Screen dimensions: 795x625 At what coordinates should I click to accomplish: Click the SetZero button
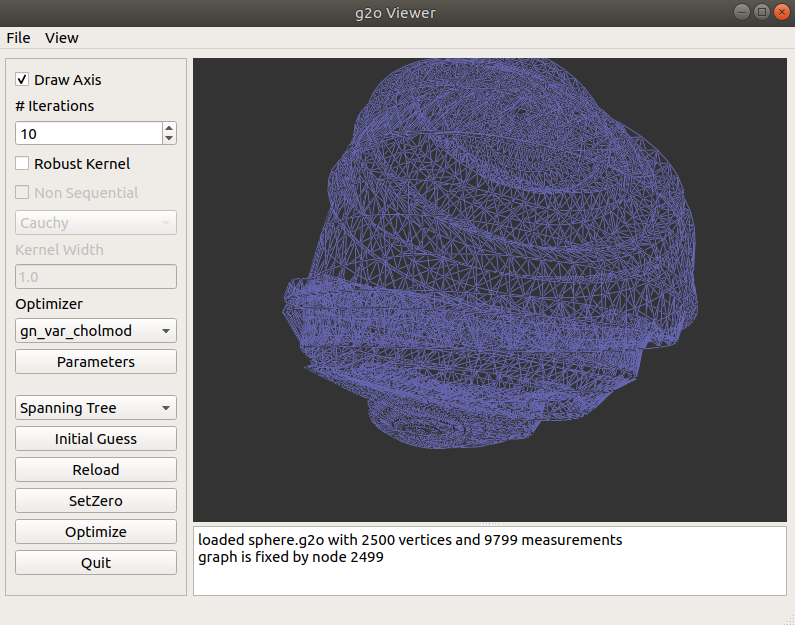pos(96,501)
